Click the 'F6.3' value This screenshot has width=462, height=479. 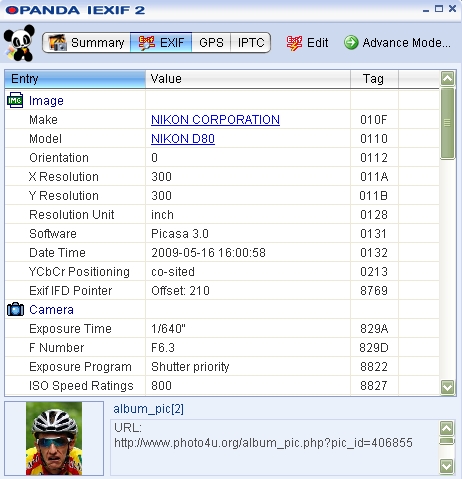[x=163, y=348]
